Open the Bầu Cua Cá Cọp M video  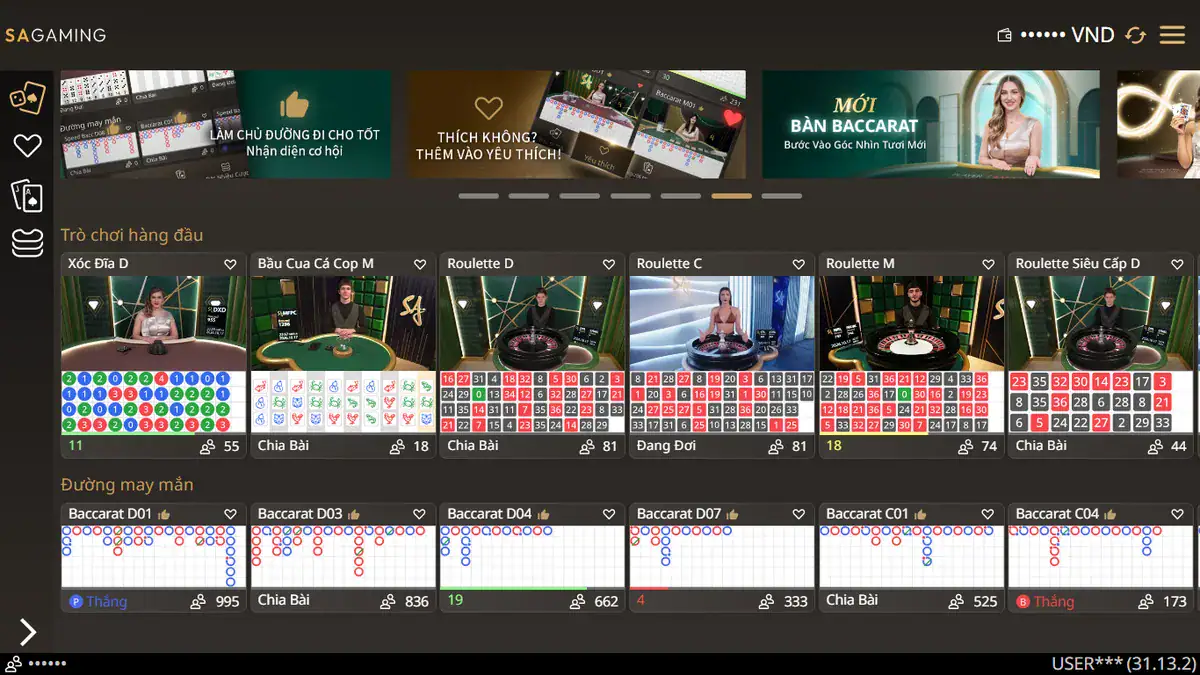(343, 323)
